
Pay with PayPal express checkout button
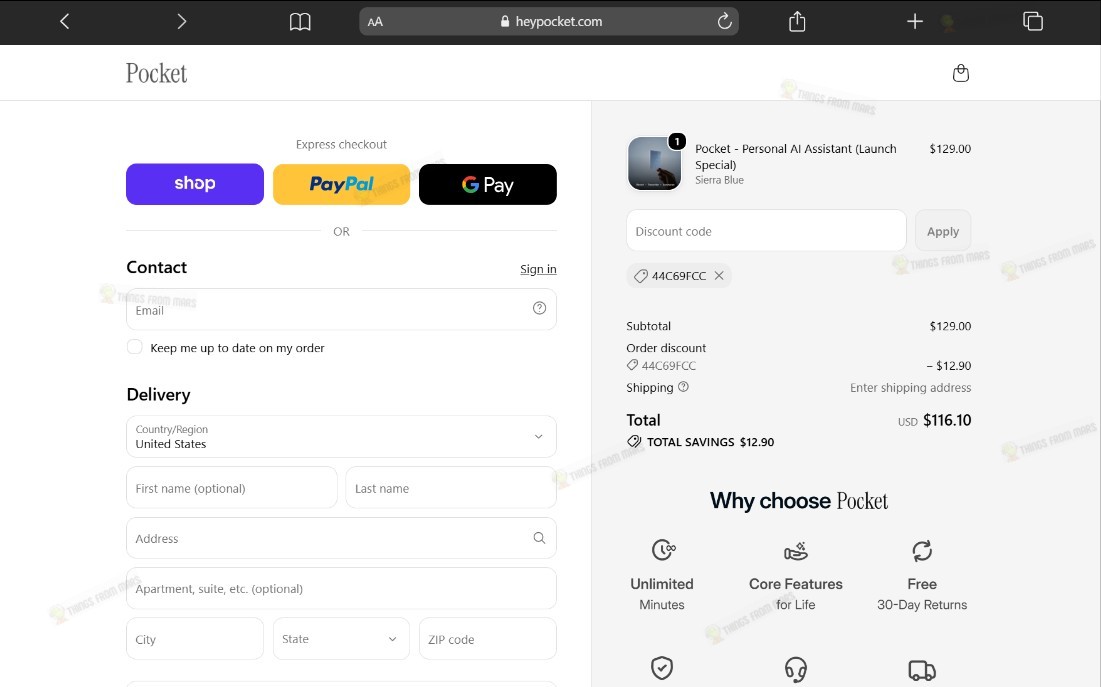pos(341,184)
